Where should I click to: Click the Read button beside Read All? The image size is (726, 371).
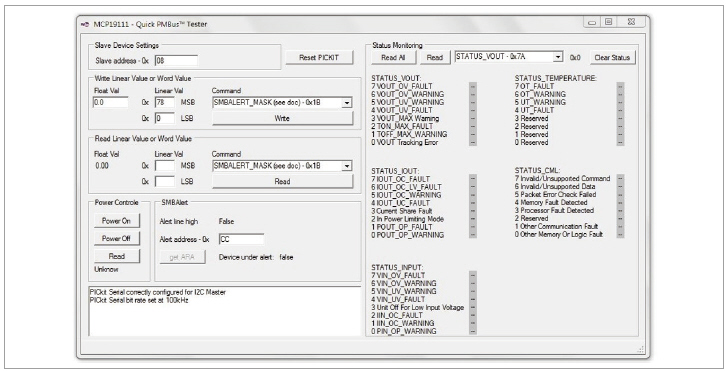[x=434, y=57]
